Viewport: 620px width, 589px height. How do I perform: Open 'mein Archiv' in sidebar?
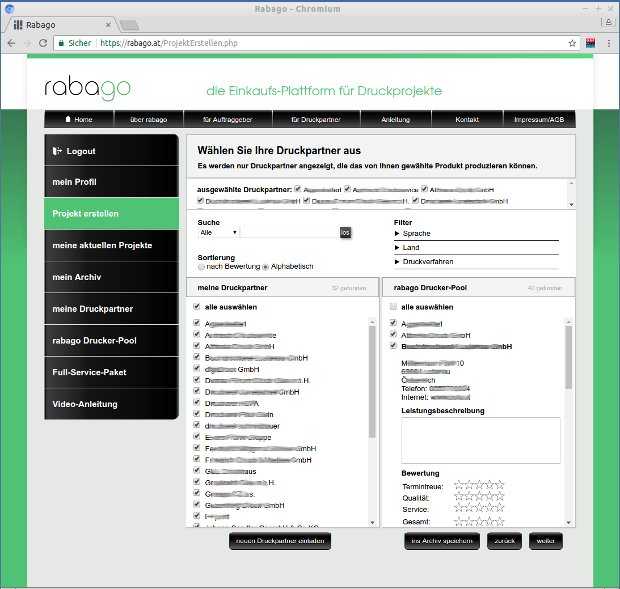112,277
